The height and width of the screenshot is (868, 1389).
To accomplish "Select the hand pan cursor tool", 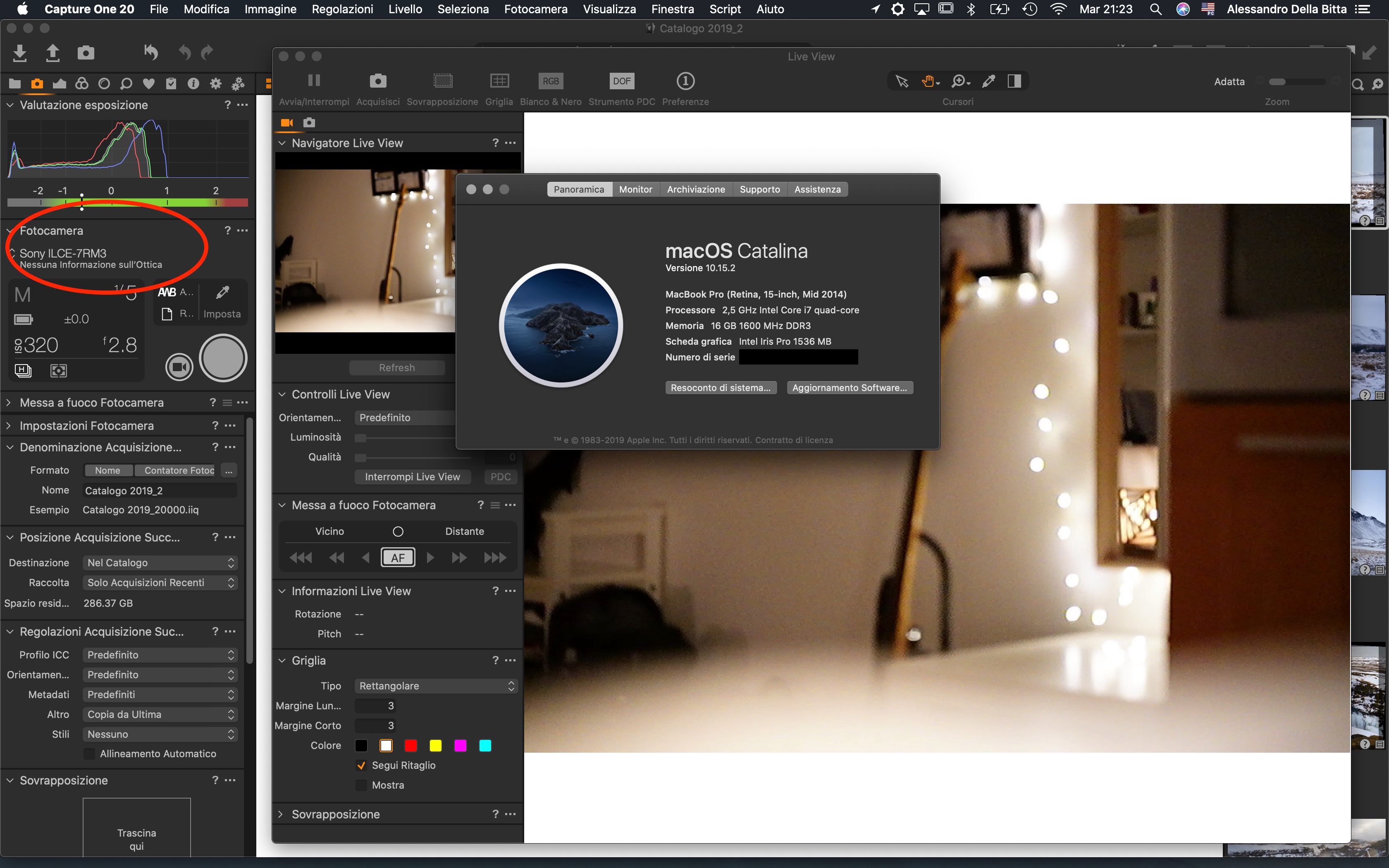I will 928,81.
